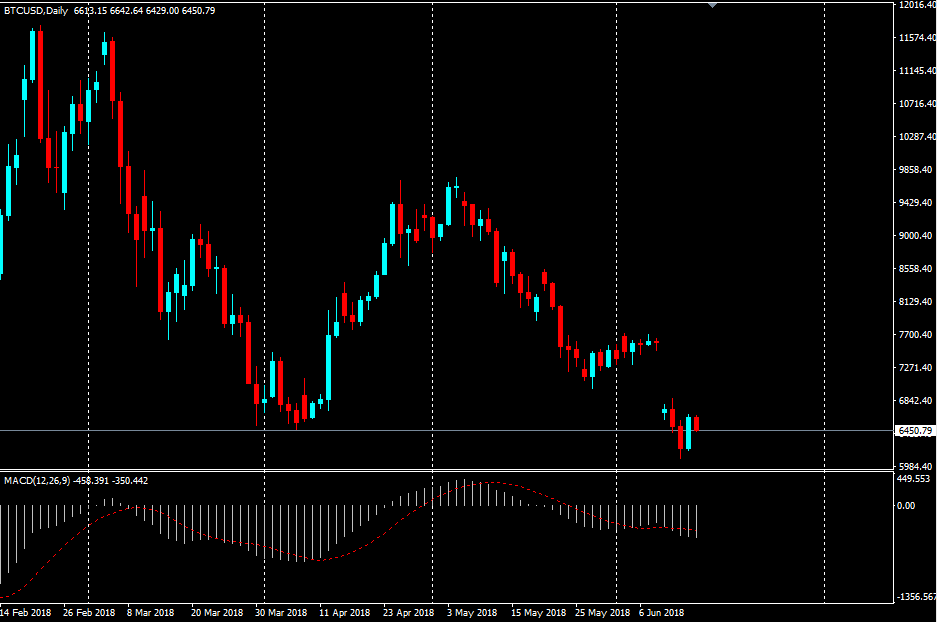Image resolution: width=939 pixels, height=622 pixels.
Task: Click the 8129.40 price axis label
Action: click(x=916, y=302)
